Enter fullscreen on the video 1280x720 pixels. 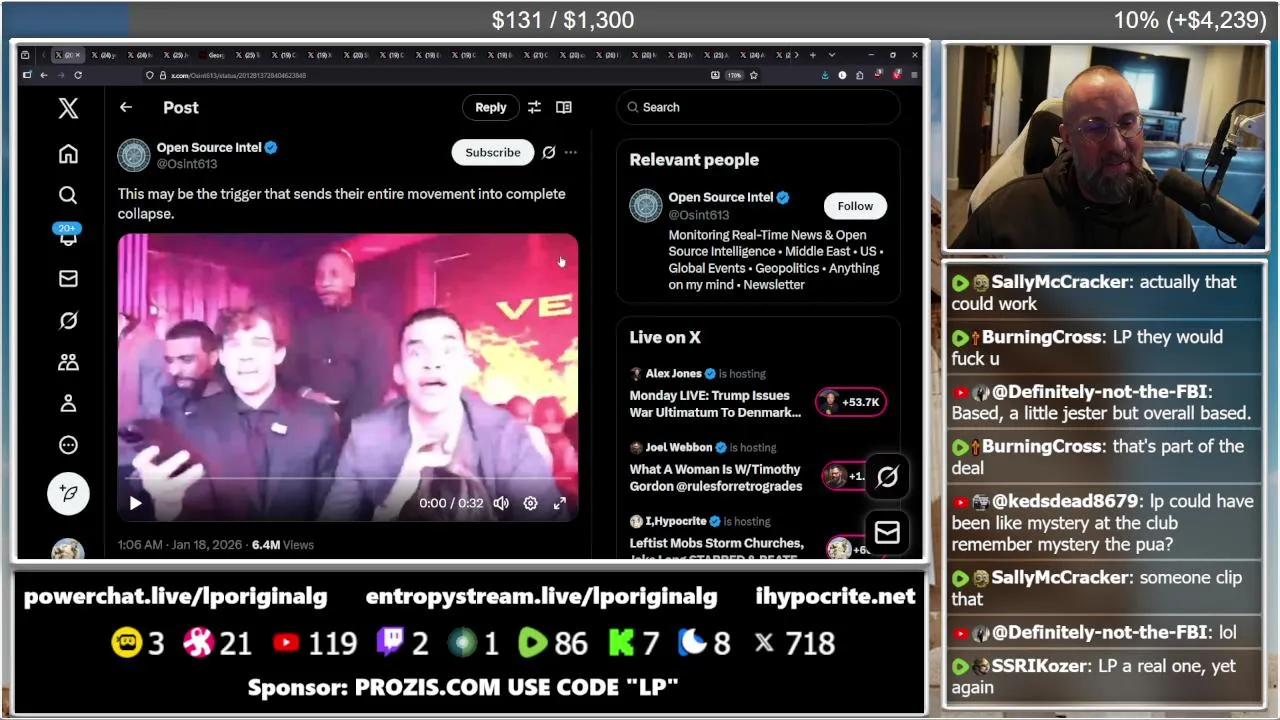560,503
